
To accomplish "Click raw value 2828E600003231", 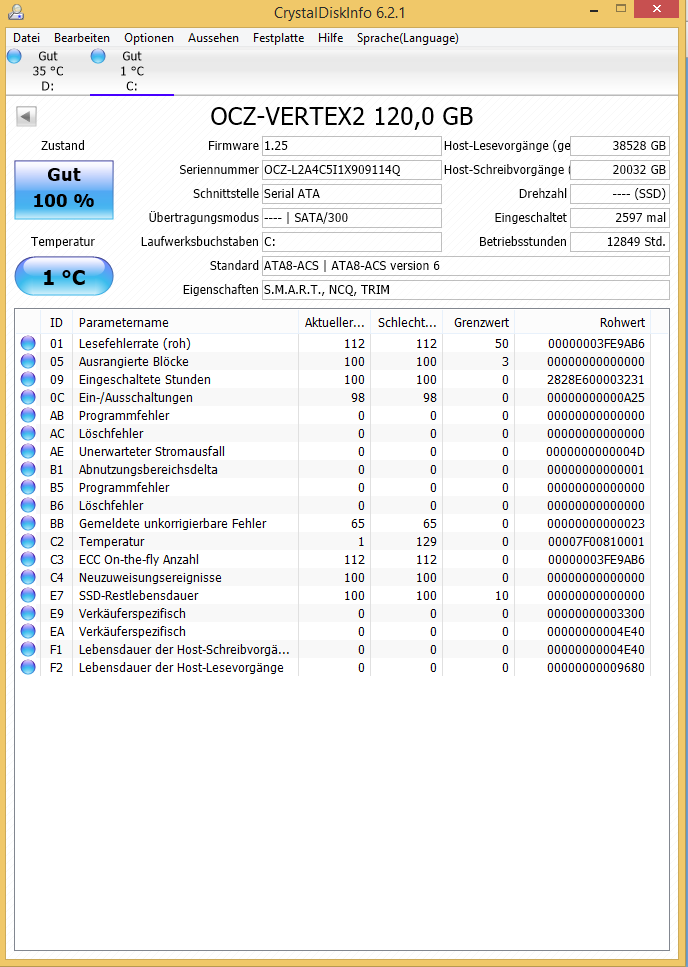I will [596, 379].
